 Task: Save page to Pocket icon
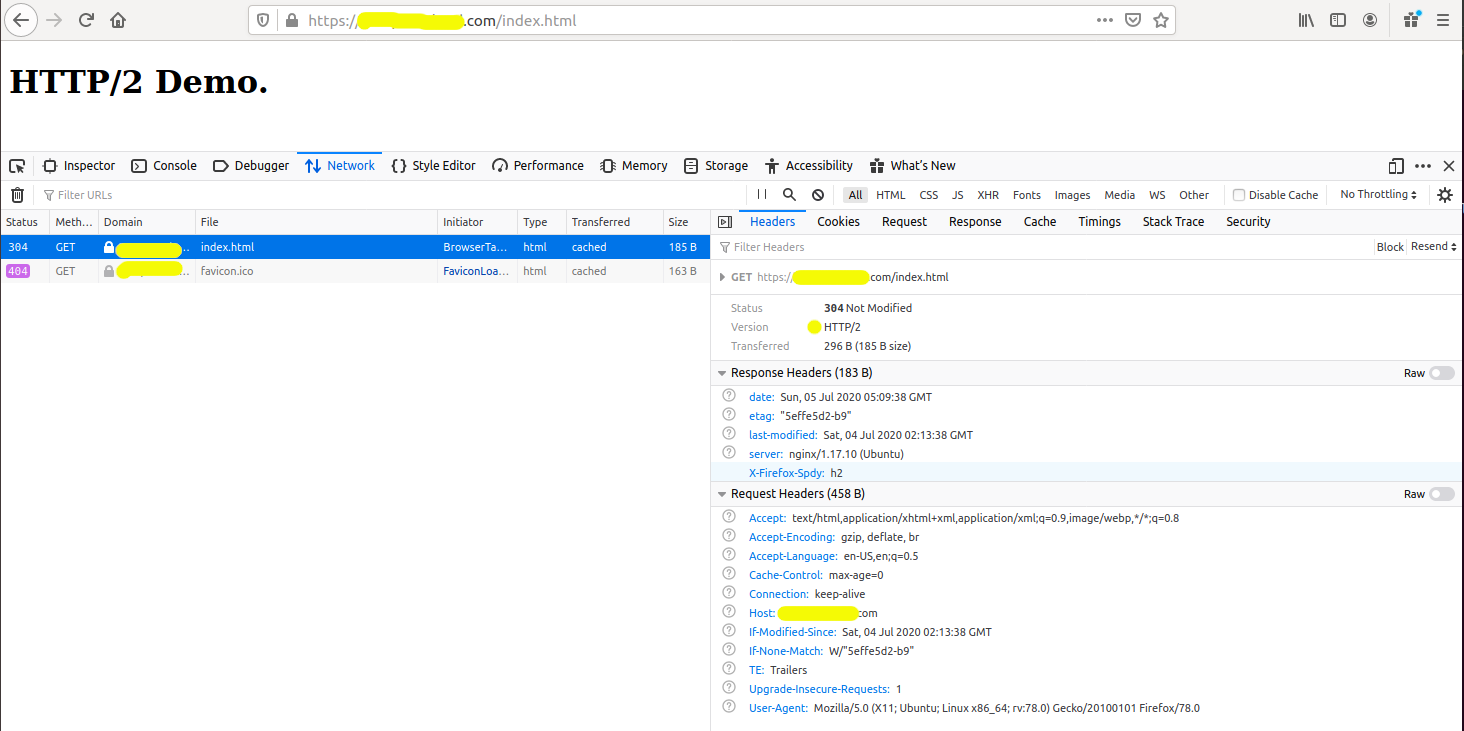(1133, 20)
